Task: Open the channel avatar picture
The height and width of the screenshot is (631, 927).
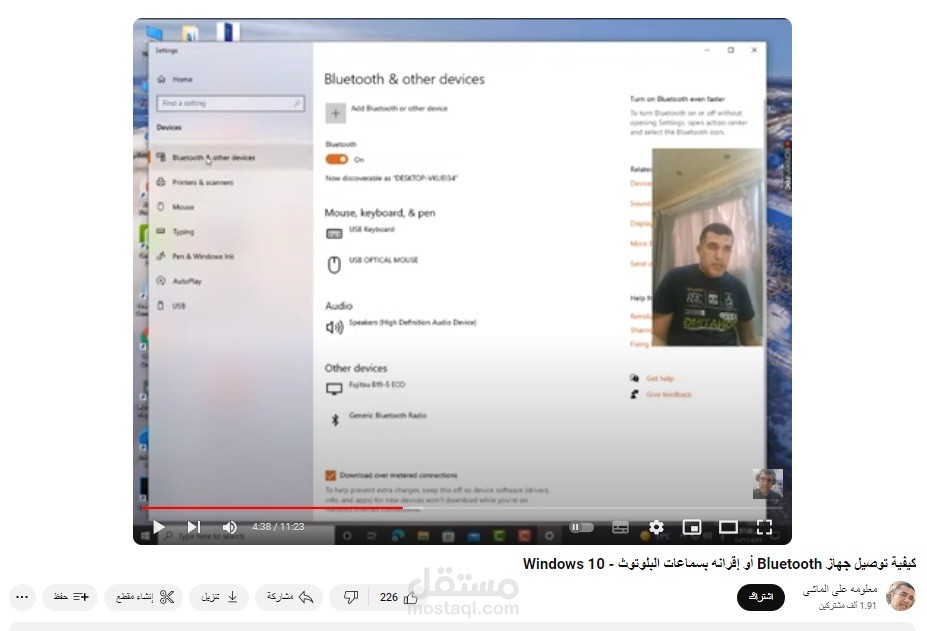Action: tap(900, 596)
